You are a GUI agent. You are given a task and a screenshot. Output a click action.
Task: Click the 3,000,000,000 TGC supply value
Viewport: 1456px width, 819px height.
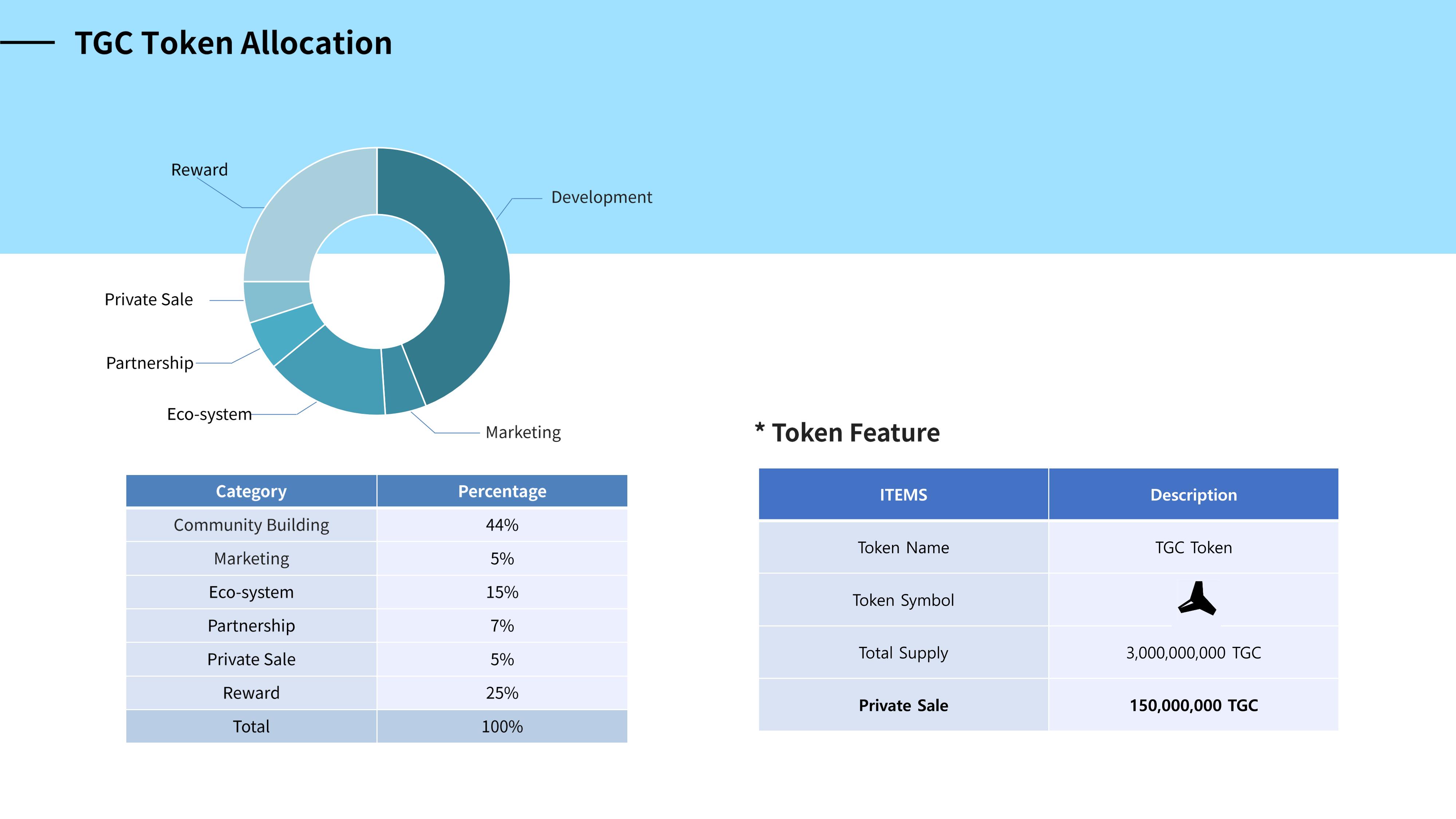[x=1193, y=653]
